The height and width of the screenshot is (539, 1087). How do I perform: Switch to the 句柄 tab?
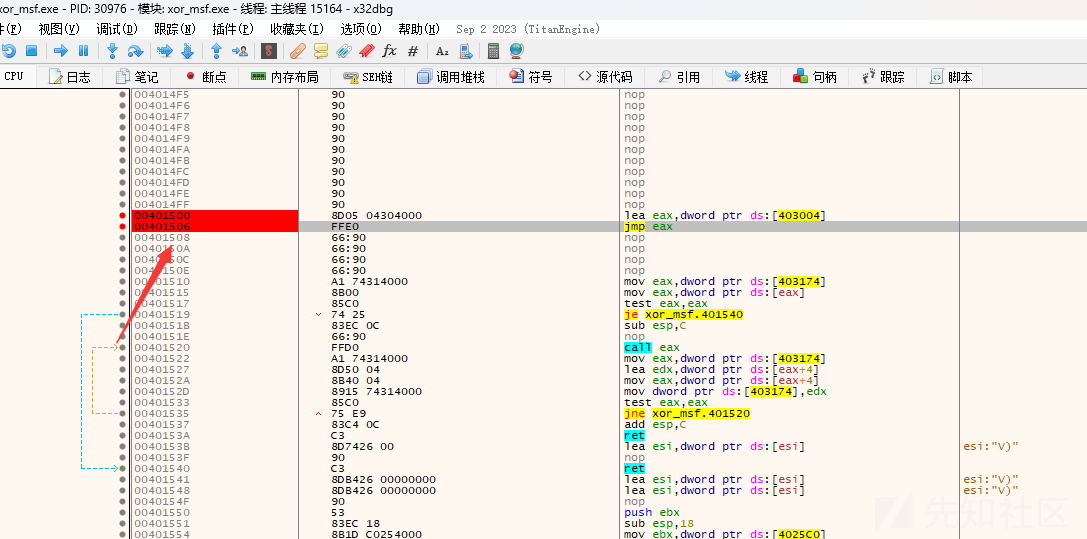[x=815, y=77]
